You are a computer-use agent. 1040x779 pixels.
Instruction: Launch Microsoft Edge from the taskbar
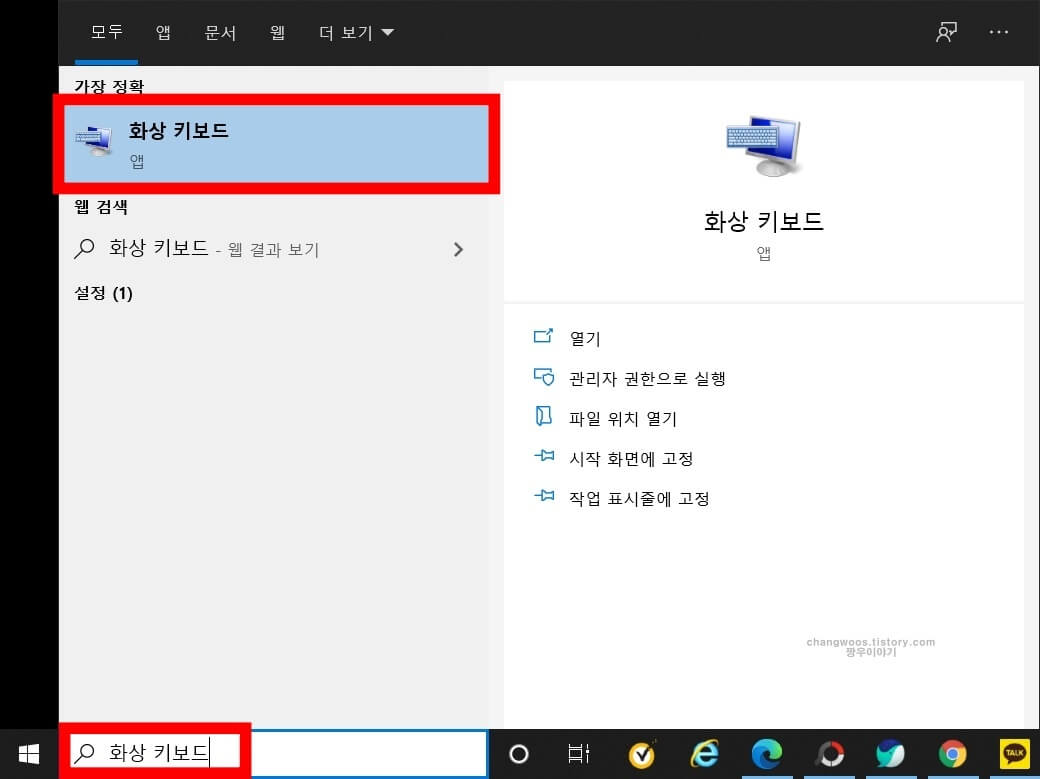[x=766, y=753]
